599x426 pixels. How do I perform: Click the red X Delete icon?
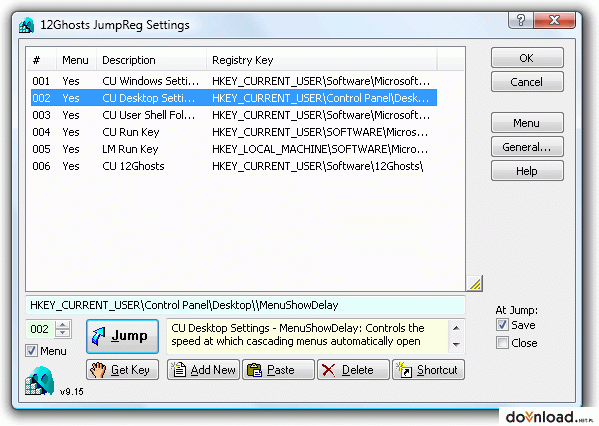click(x=329, y=370)
